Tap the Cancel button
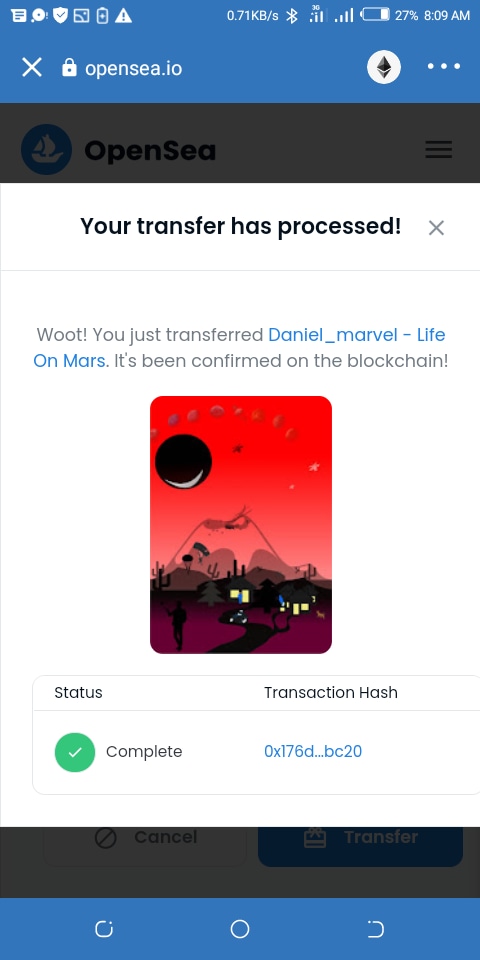480x960 pixels. 144,838
